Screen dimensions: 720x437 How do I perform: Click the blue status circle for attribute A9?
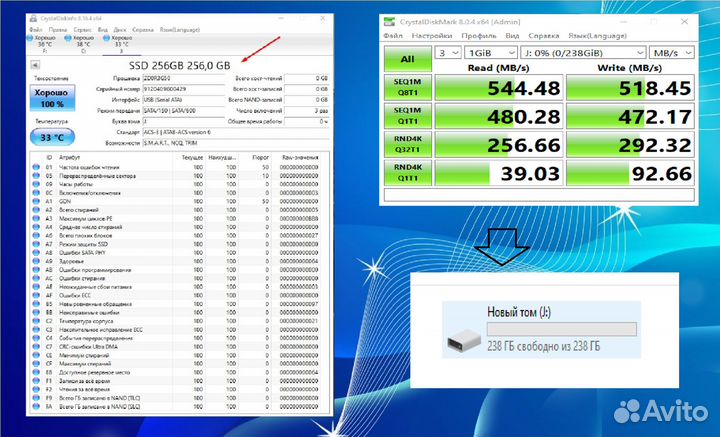tap(36, 261)
